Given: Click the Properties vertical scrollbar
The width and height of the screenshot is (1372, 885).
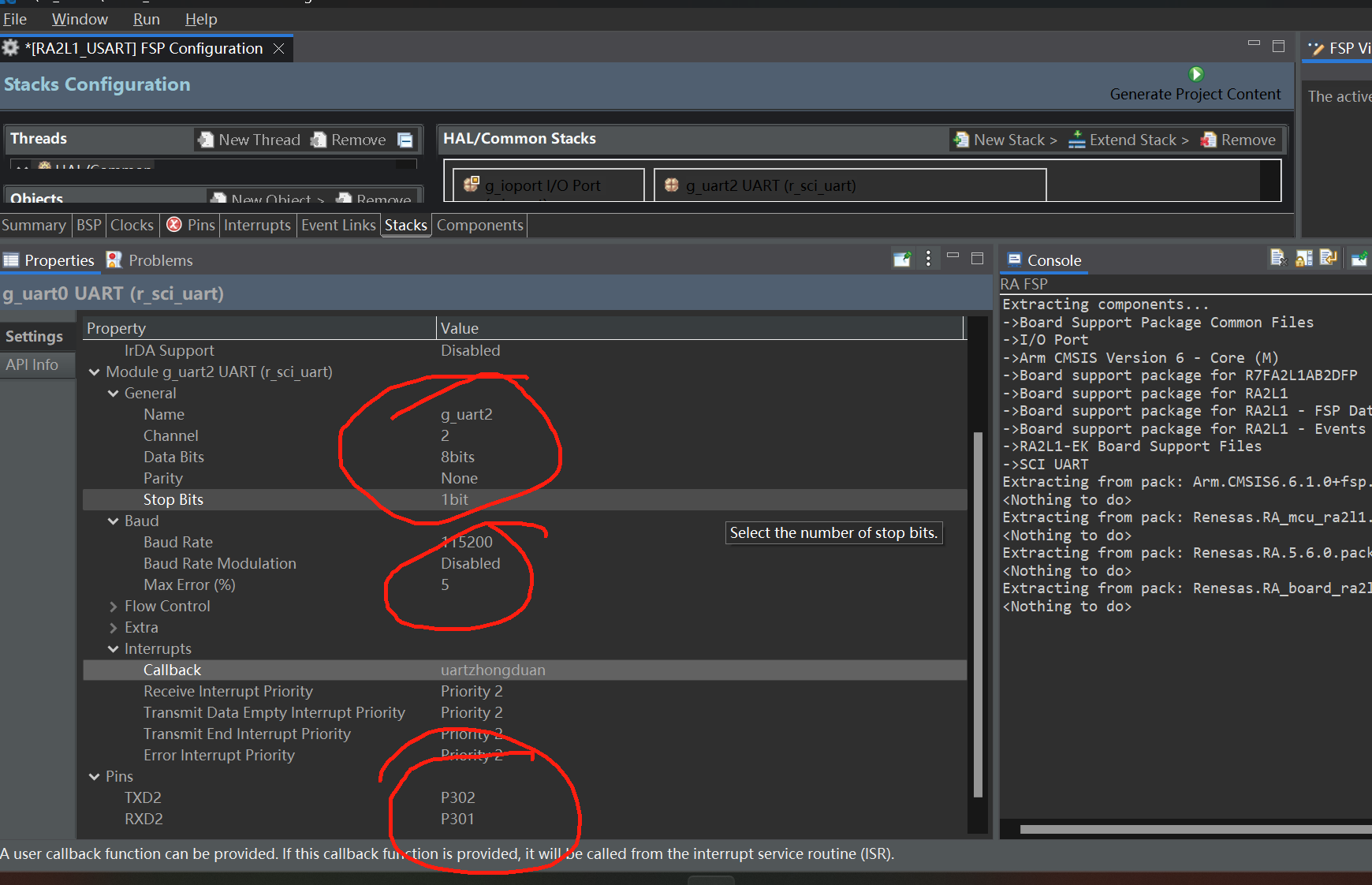Looking at the screenshot, I should [978, 614].
